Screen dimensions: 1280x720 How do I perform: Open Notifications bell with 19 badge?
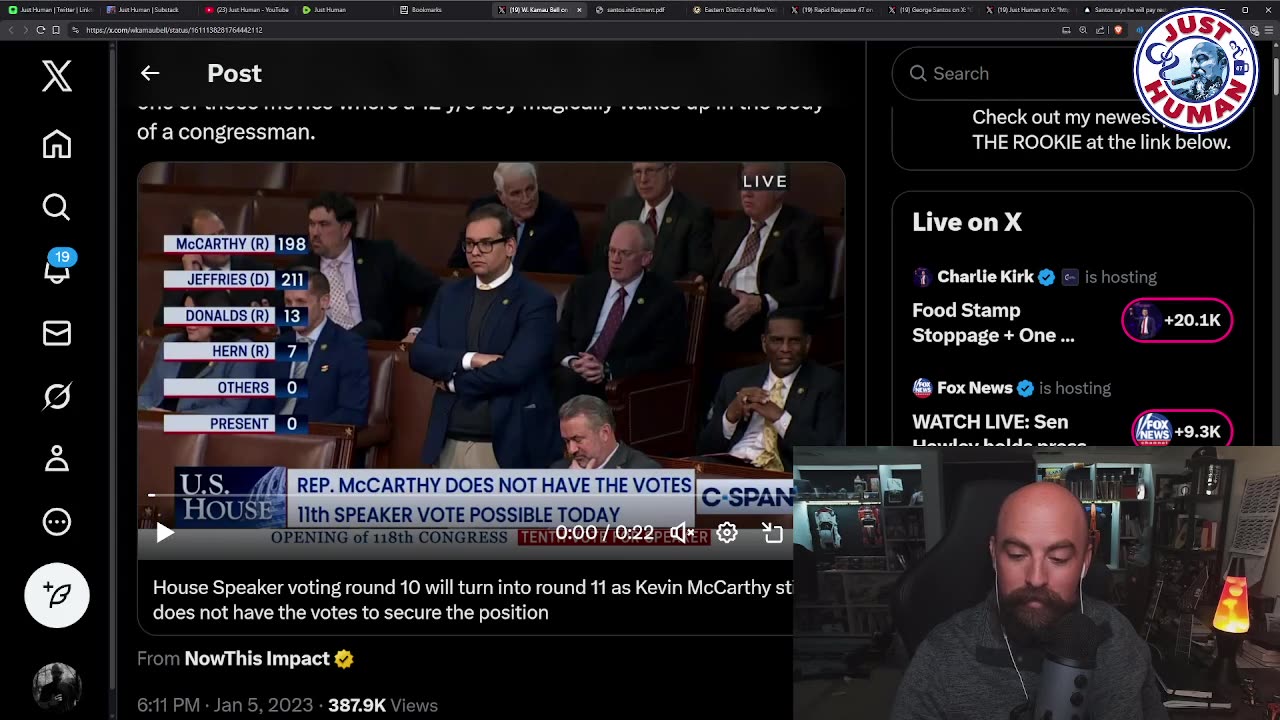tap(57, 268)
